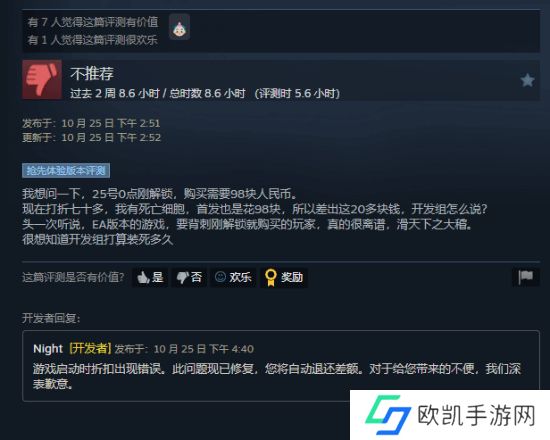
Task: Click the 欧凯手游网 watermark text
Action: point(476,415)
